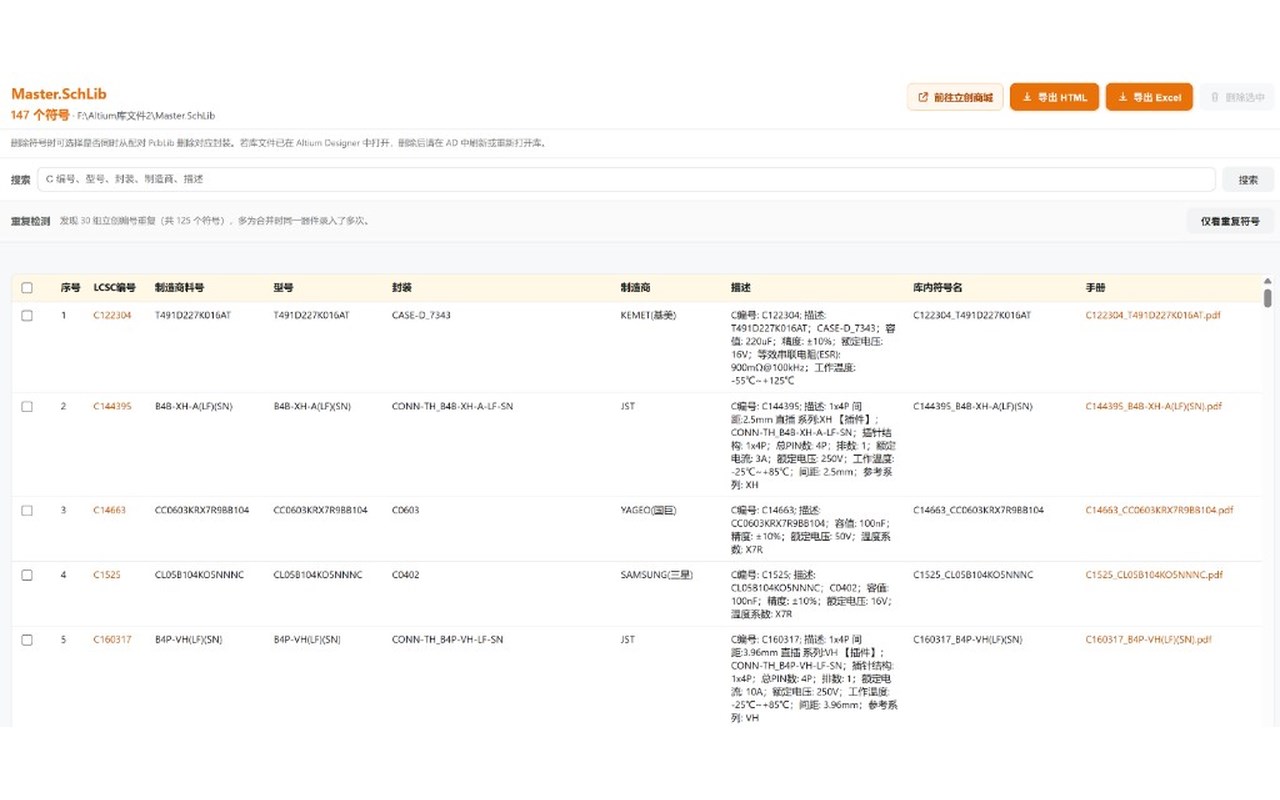Open datasheet C1525_CL05B104KO5NNNC.pdf
Screen dimensions: 1280x800
click(x=1154, y=575)
